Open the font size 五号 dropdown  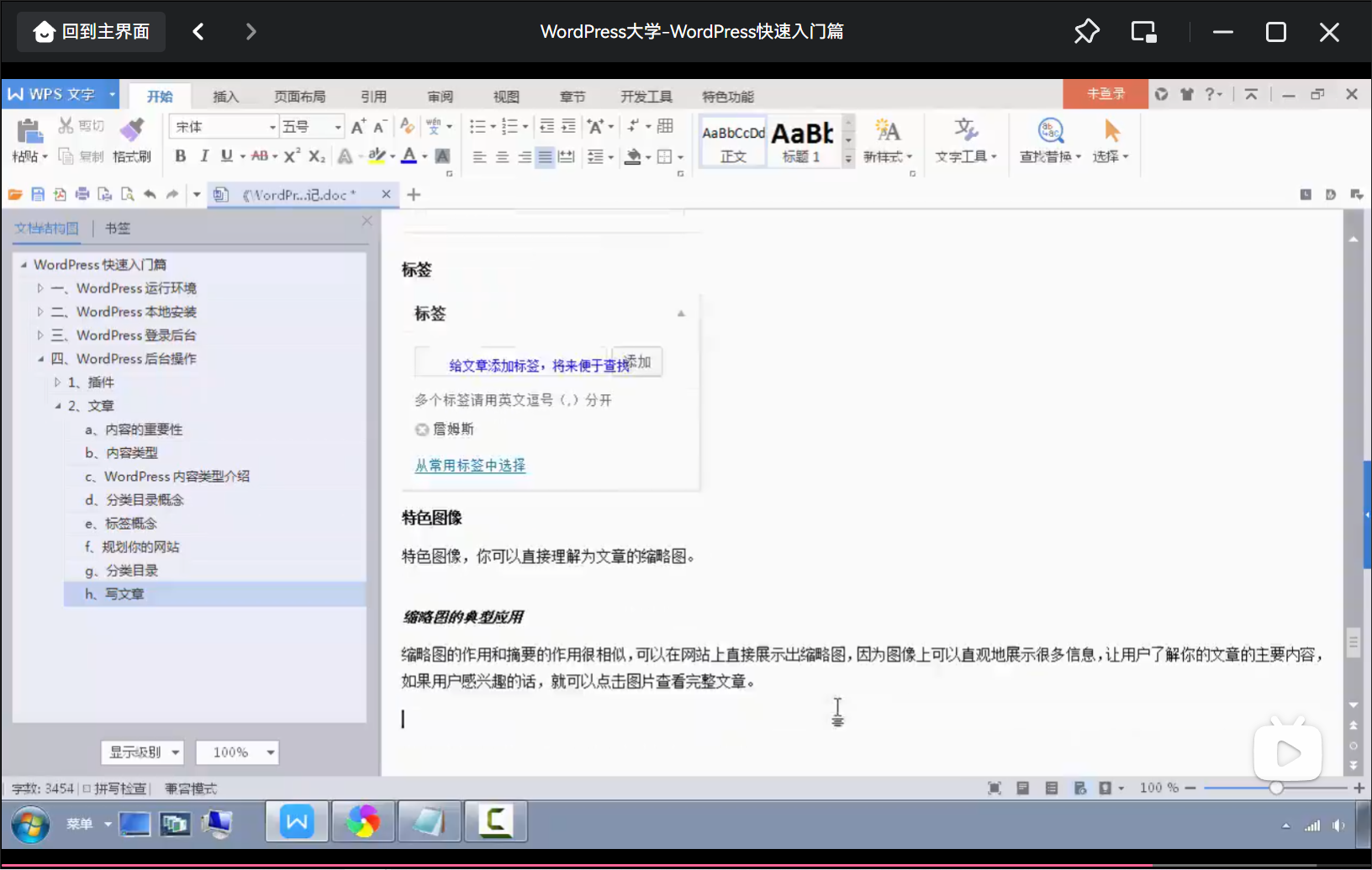click(338, 127)
